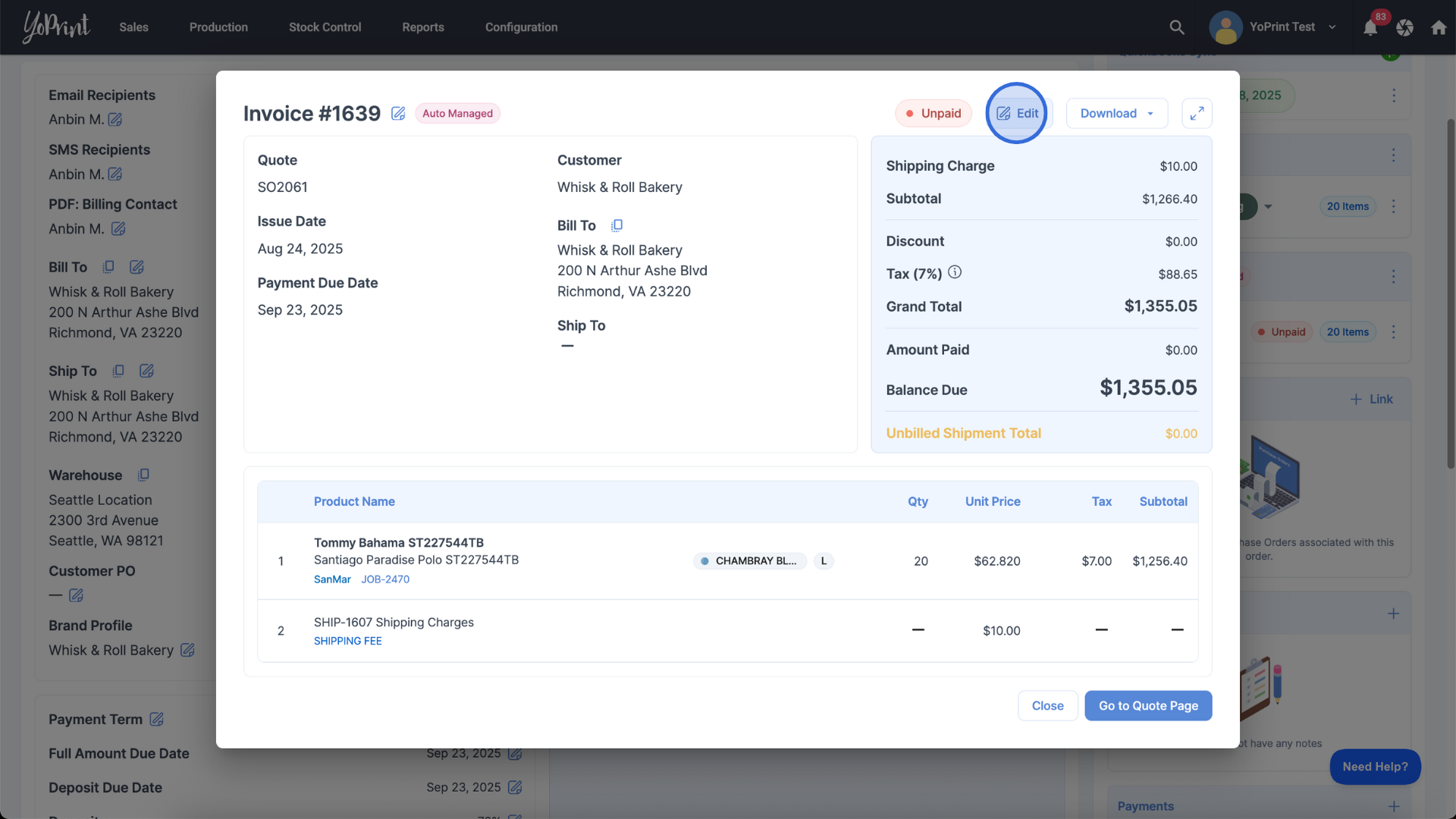The image size is (1456, 819).
Task: Go to home via house icon
Action: pyautogui.click(x=1439, y=27)
